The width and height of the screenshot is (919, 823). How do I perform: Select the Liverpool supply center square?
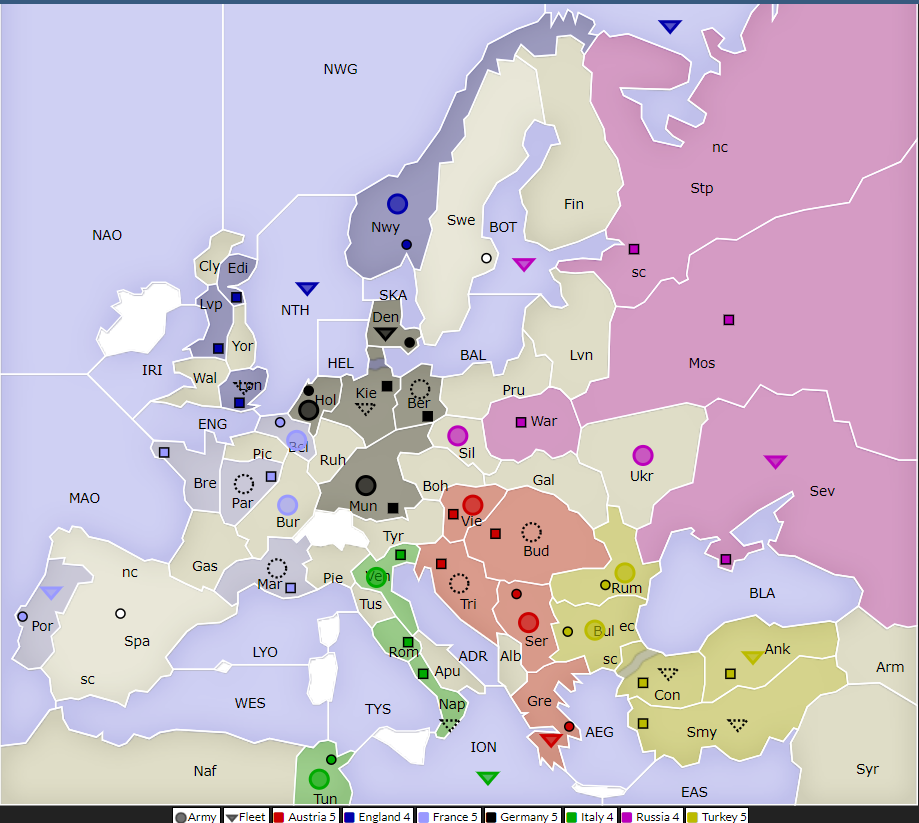pos(218,348)
